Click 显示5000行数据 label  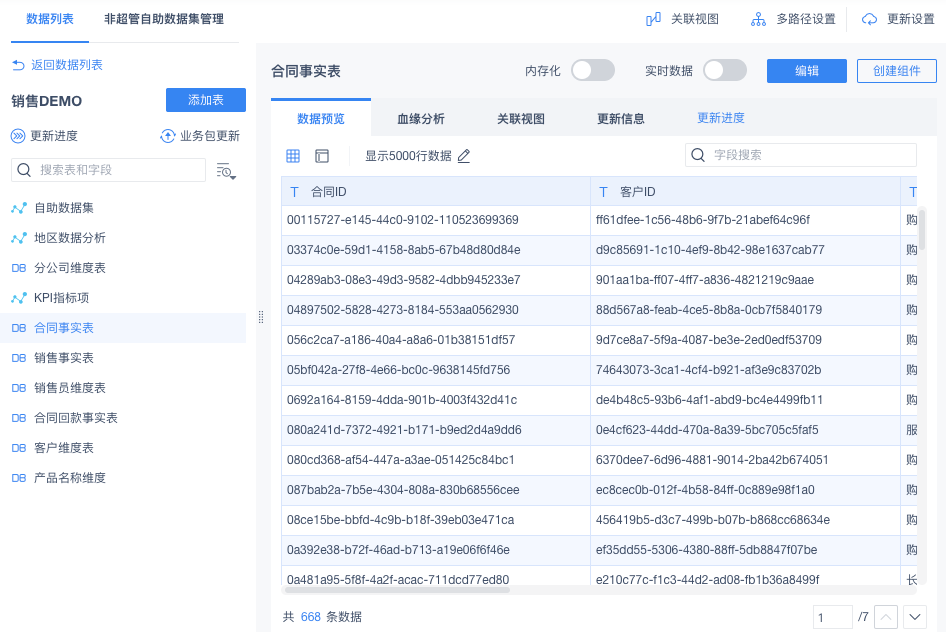click(x=408, y=156)
